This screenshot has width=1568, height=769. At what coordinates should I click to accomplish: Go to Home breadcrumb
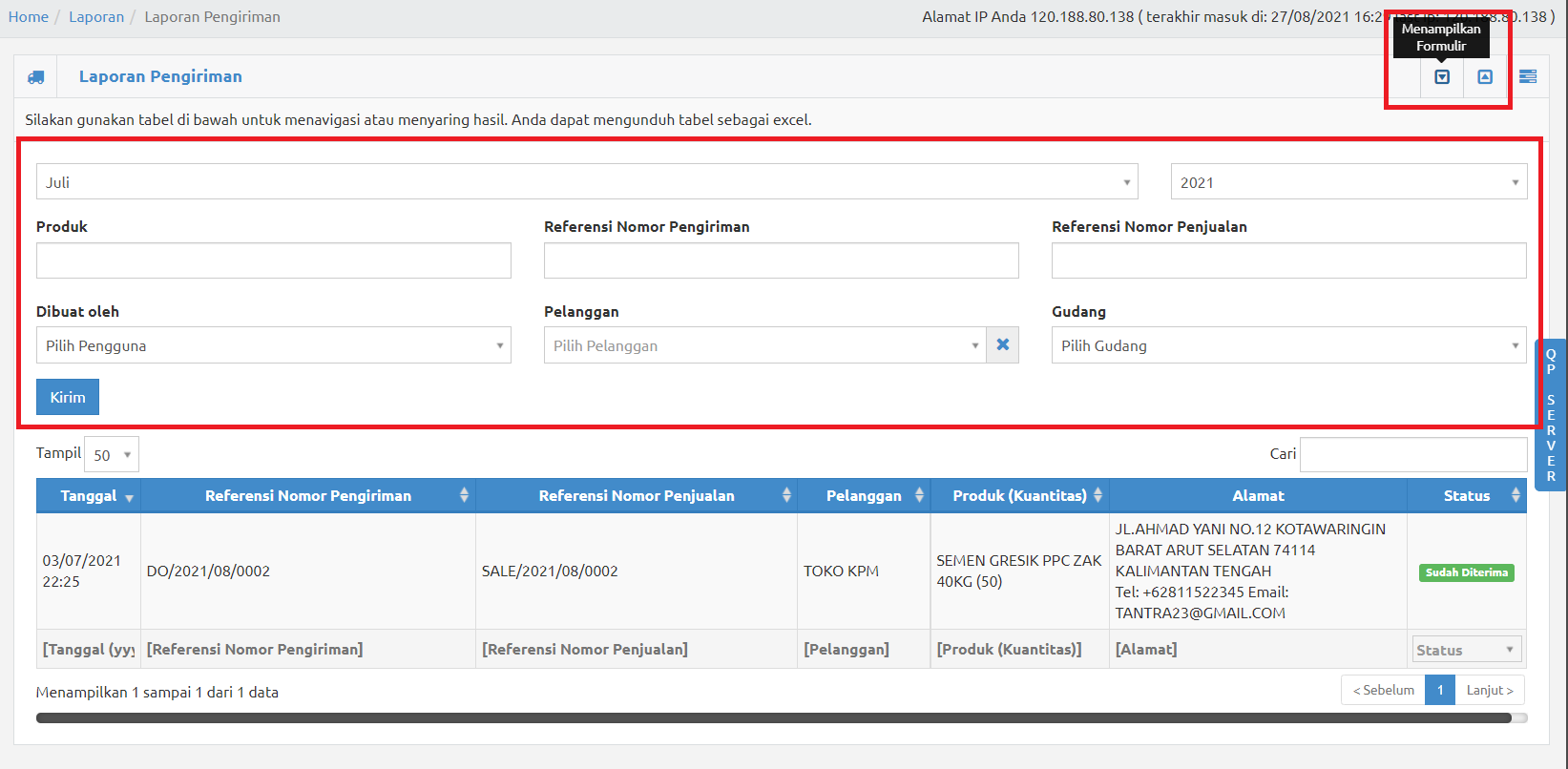coord(29,17)
